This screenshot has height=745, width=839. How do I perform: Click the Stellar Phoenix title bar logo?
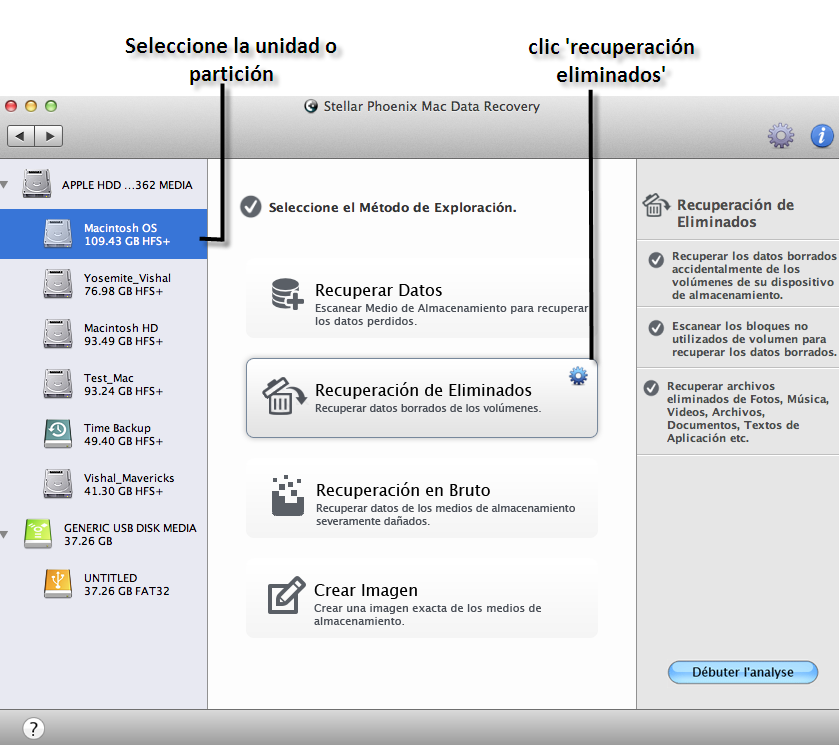click(311, 106)
